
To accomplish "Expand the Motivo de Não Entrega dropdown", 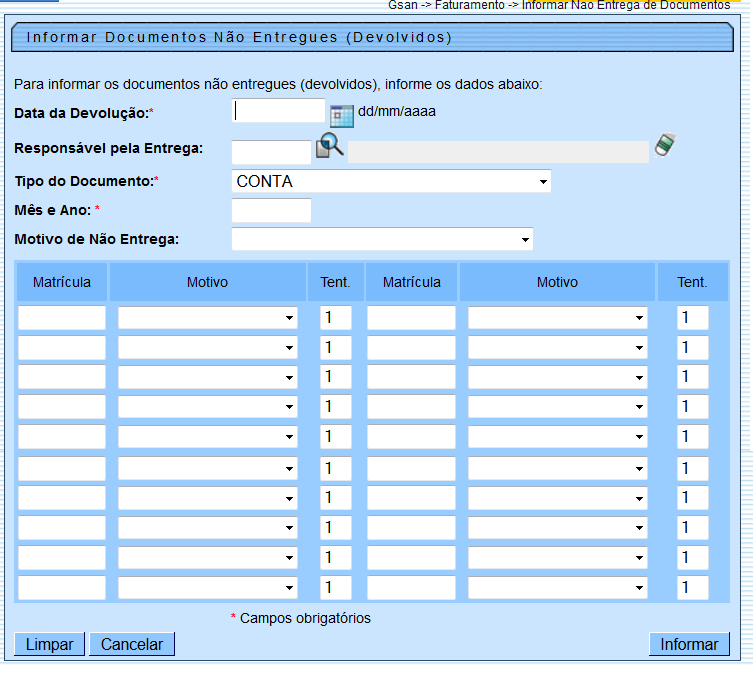I will [x=382, y=240].
